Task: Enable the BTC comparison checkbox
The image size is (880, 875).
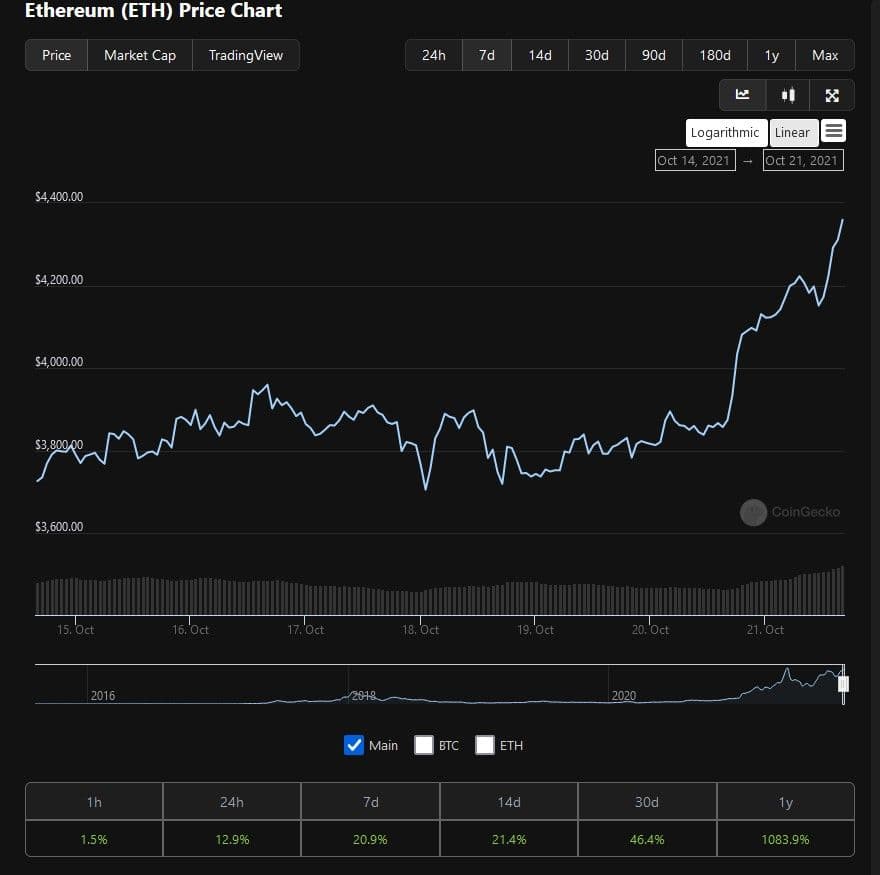Action: pyautogui.click(x=424, y=745)
